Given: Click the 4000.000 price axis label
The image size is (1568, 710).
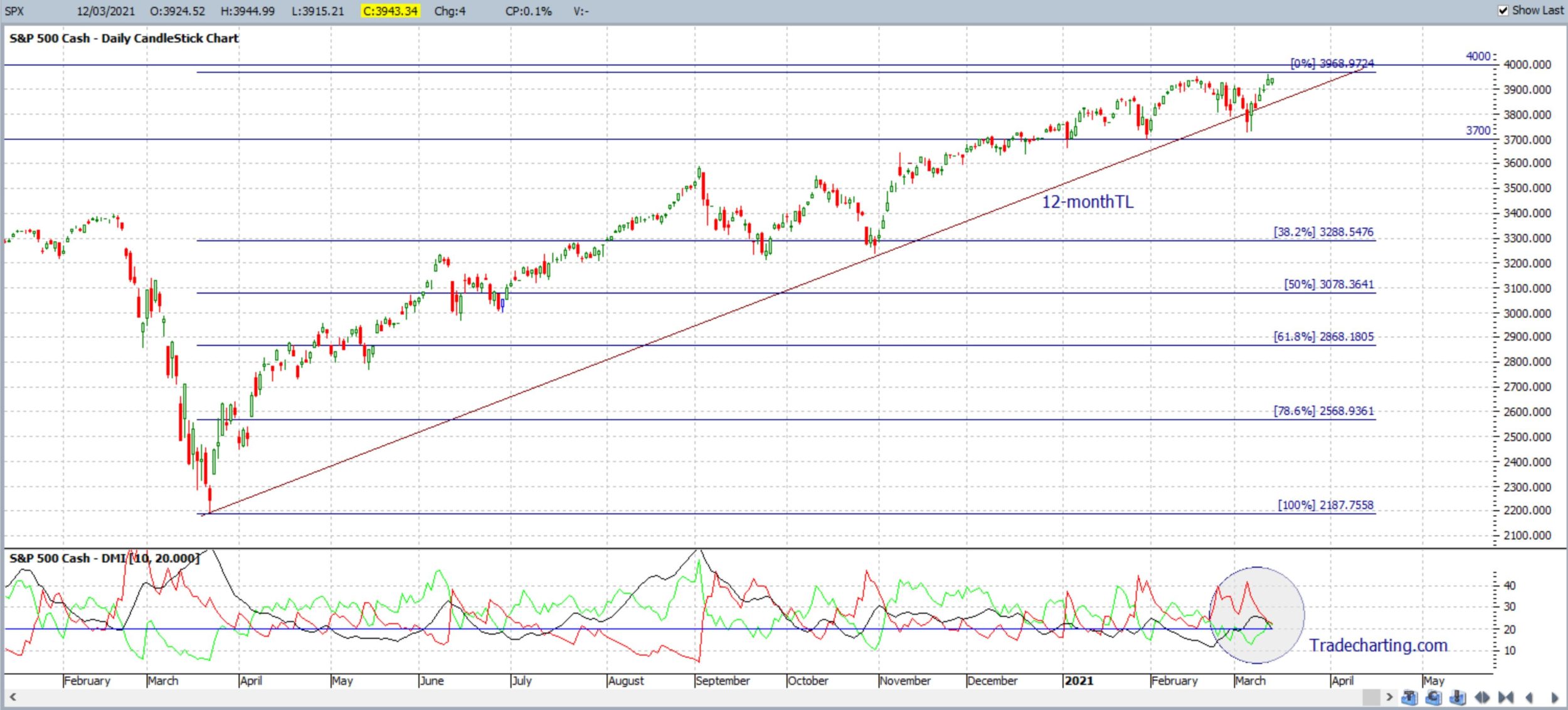Looking at the screenshot, I should (1527, 65).
